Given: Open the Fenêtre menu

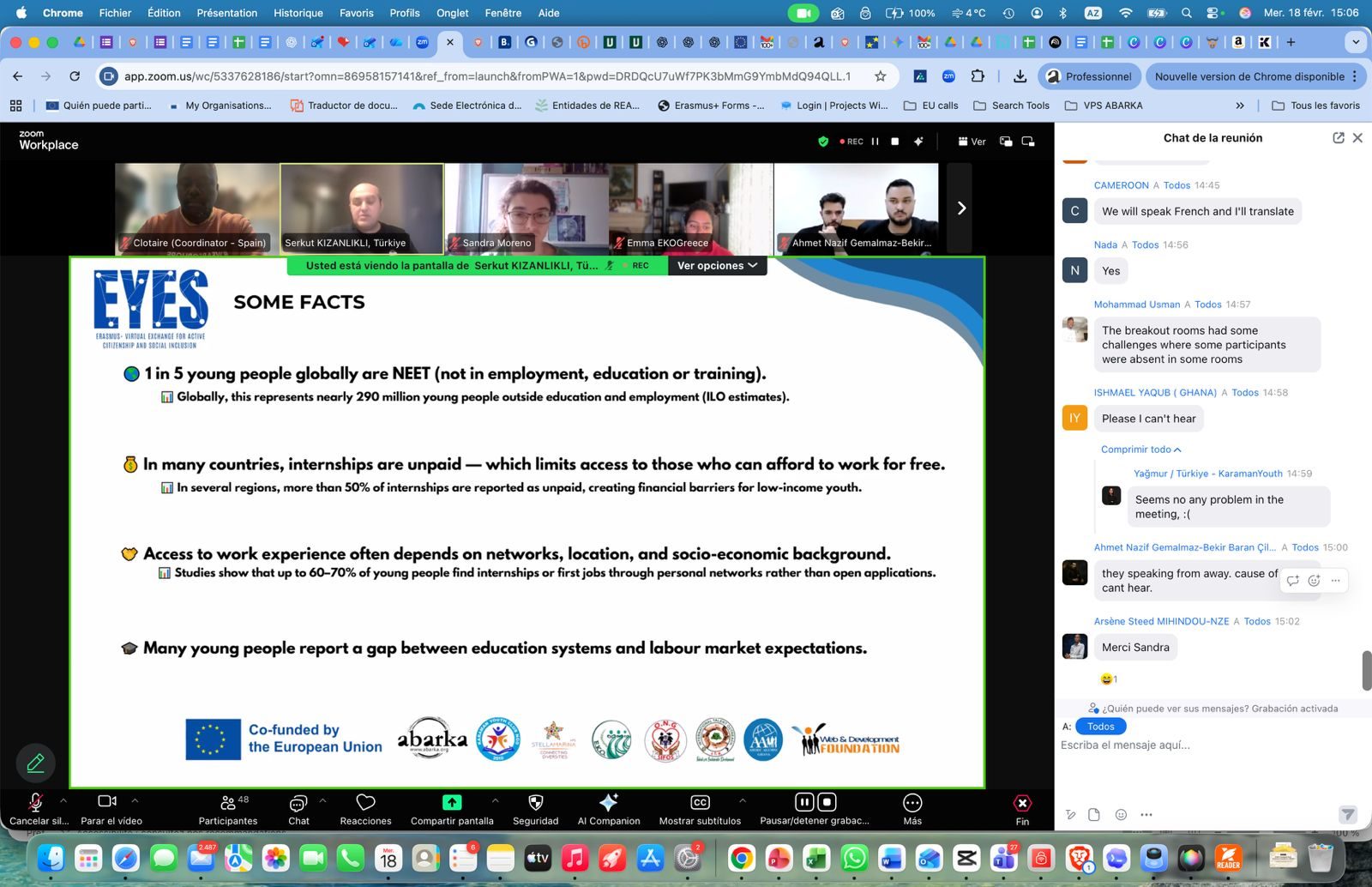Looking at the screenshot, I should pos(503,13).
